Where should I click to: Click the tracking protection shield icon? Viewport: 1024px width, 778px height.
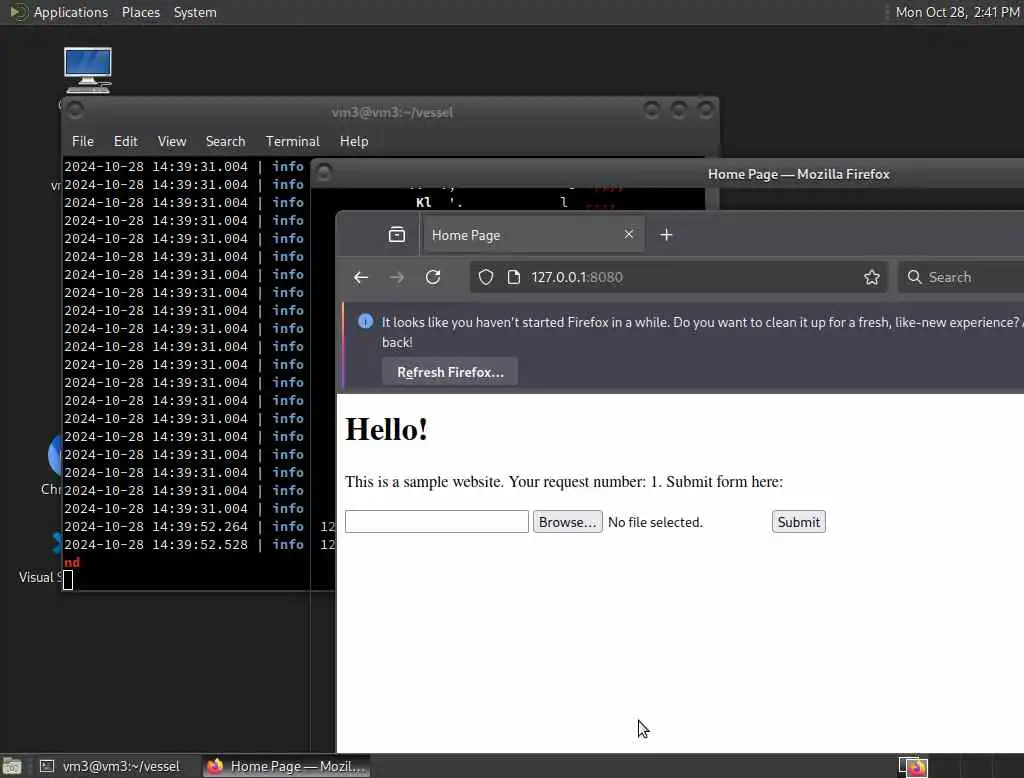tap(486, 278)
